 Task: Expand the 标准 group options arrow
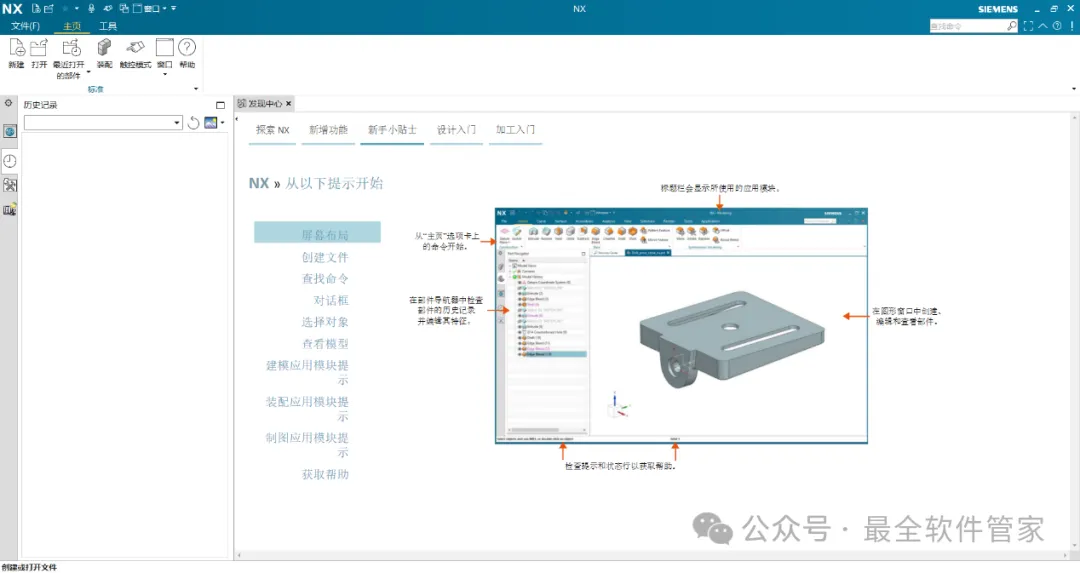tap(196, 89)
